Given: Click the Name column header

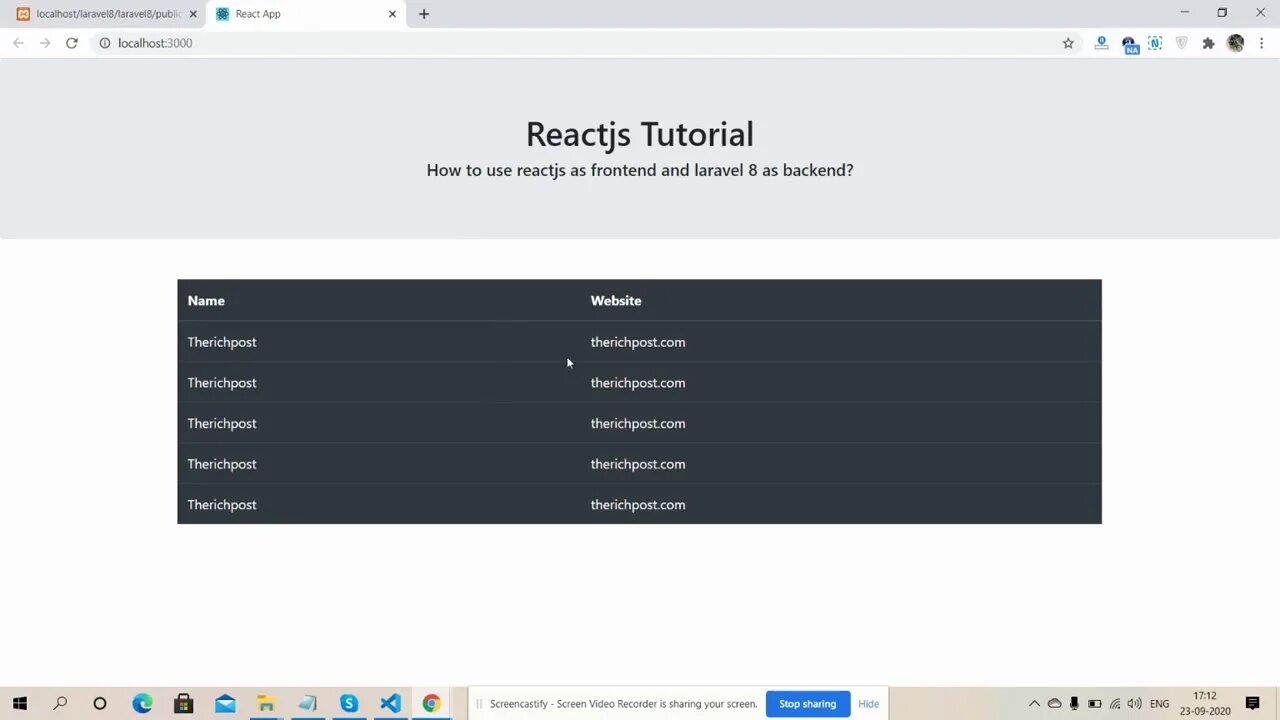Looking at the screenshot, I should 206,301.
